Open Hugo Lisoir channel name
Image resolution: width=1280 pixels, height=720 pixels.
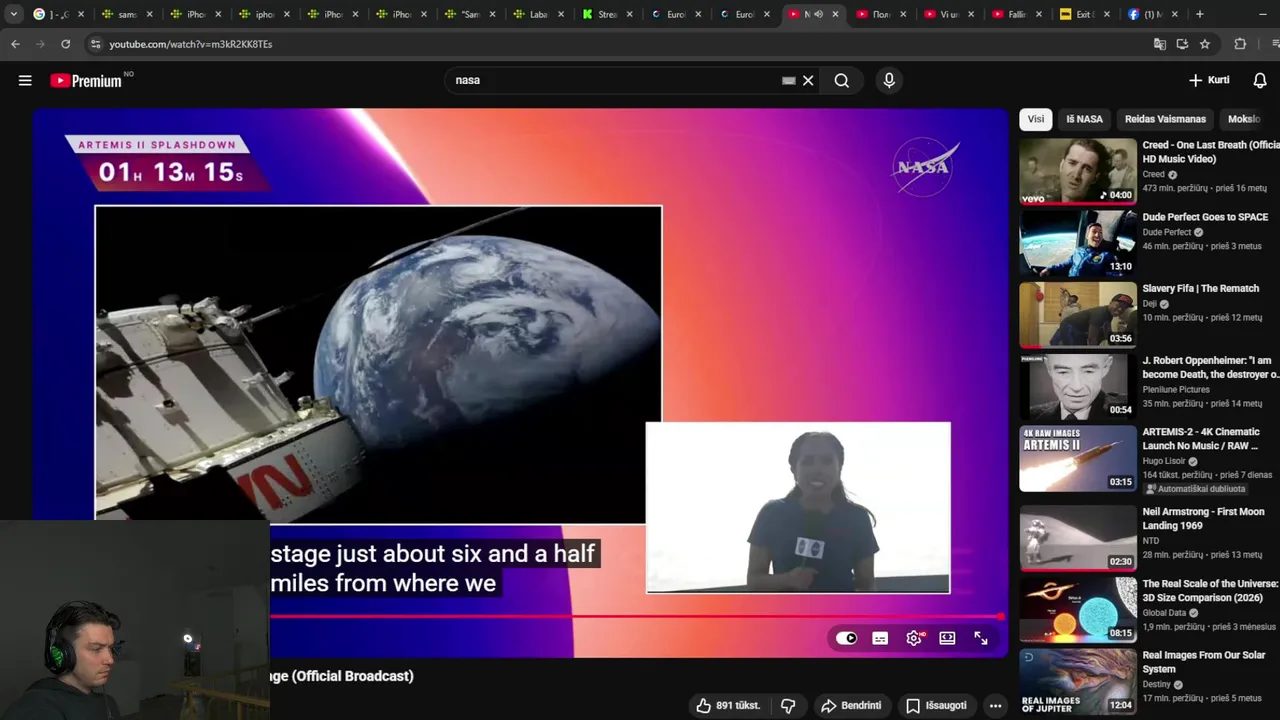tap(1164, 461)
